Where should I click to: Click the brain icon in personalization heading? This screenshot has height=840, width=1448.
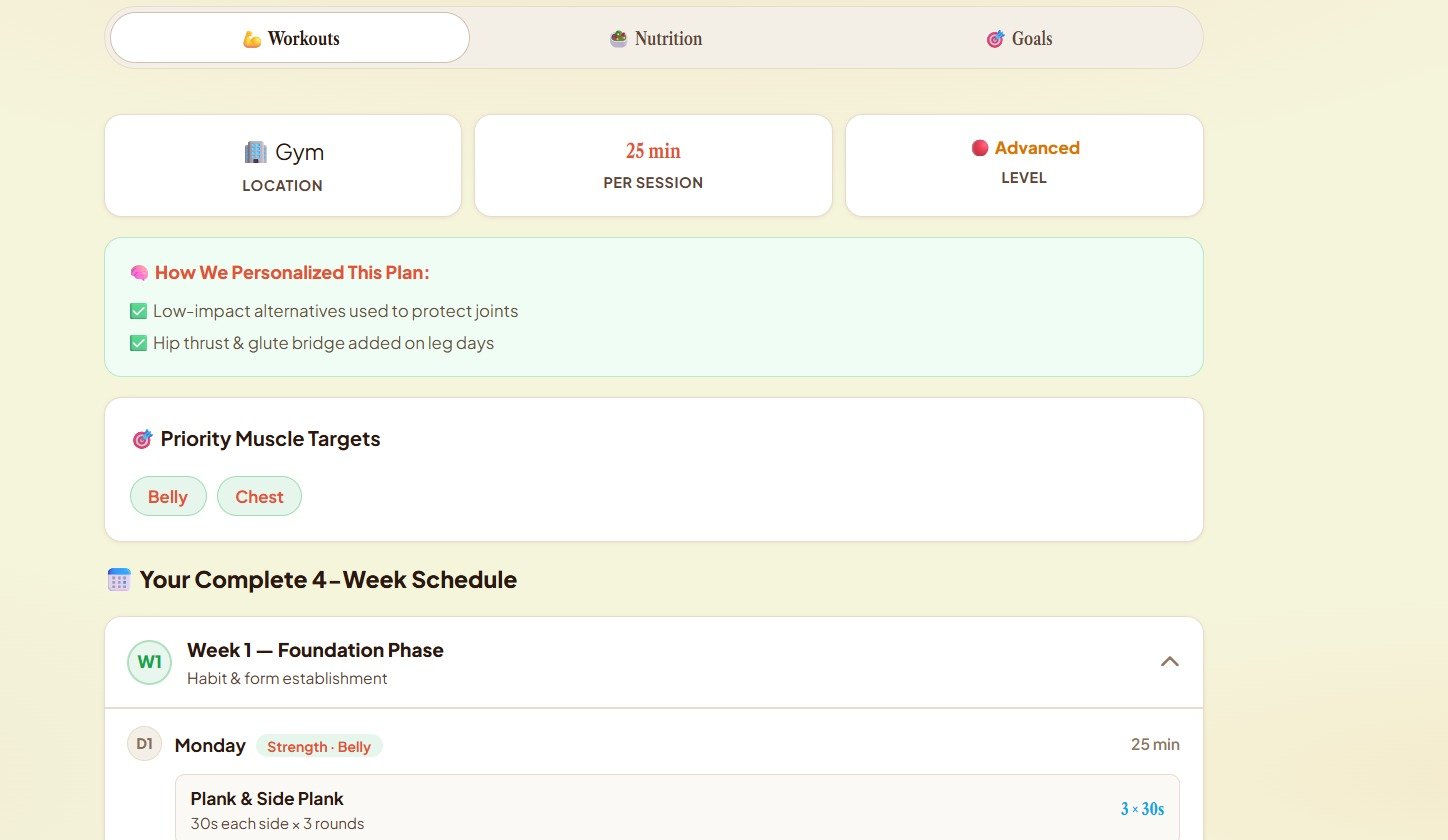pos(139,273)
